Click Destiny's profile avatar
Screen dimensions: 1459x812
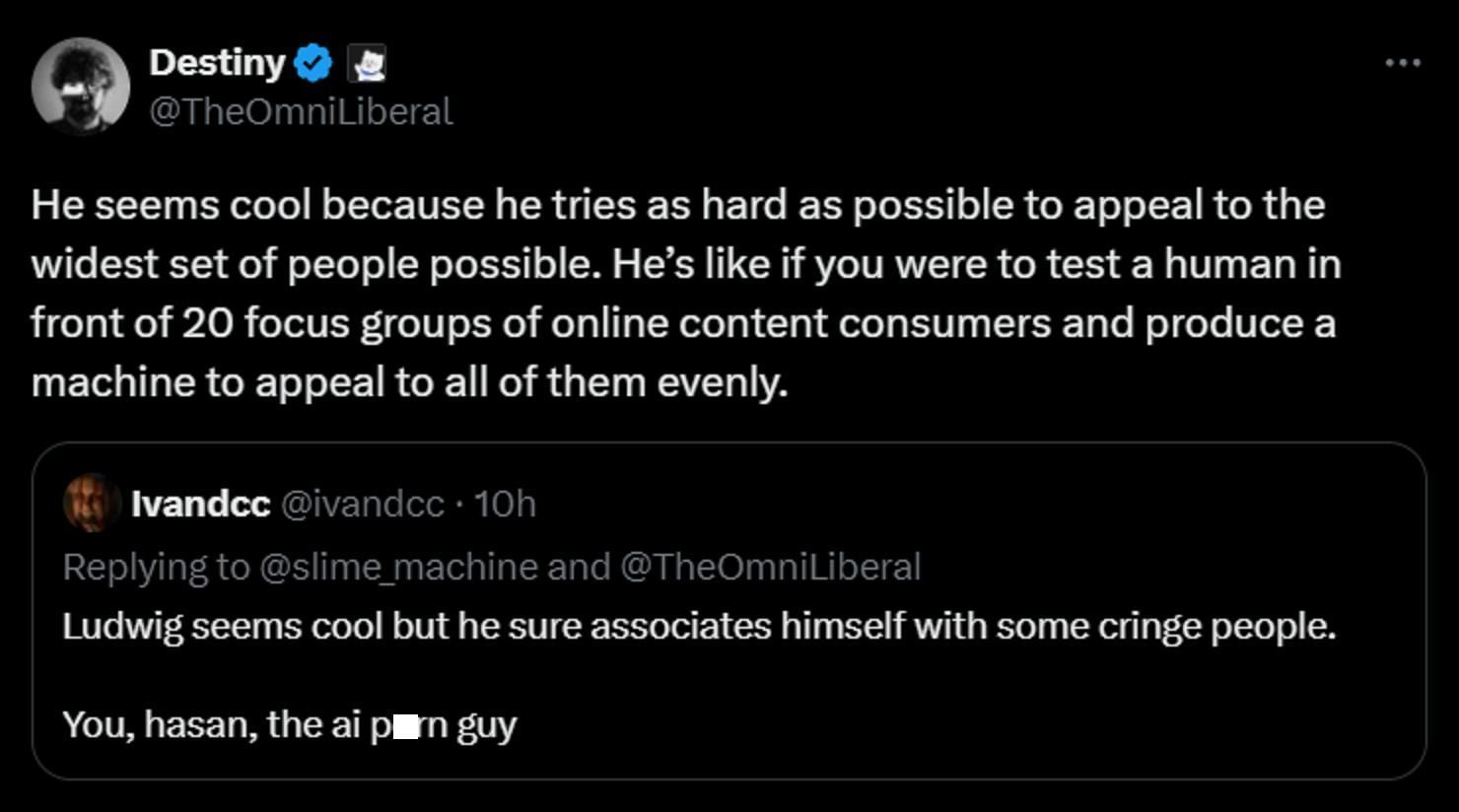pyautogui.click(x=80, y=86)
